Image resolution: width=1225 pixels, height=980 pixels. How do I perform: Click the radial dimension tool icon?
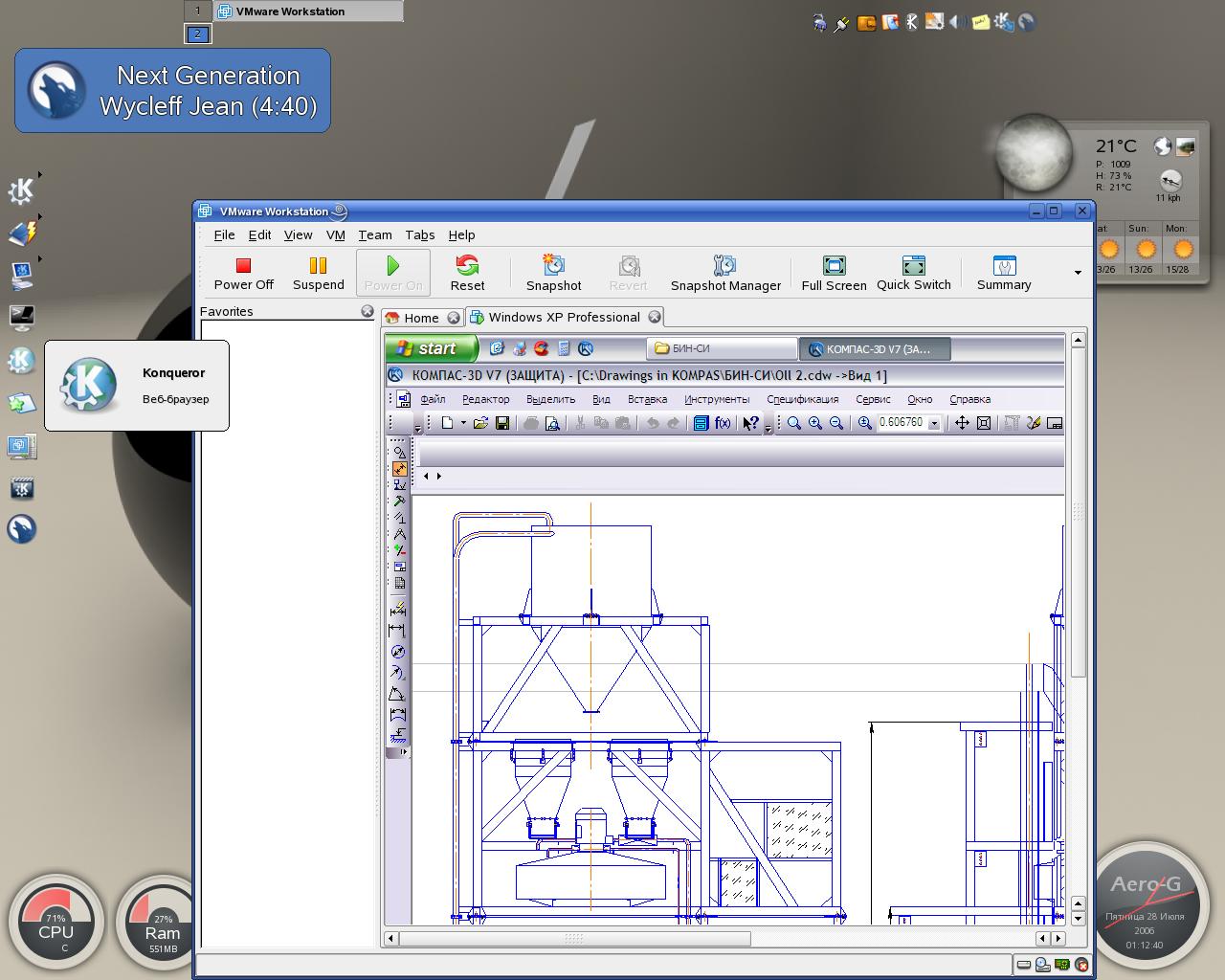[x=397, y=673]
